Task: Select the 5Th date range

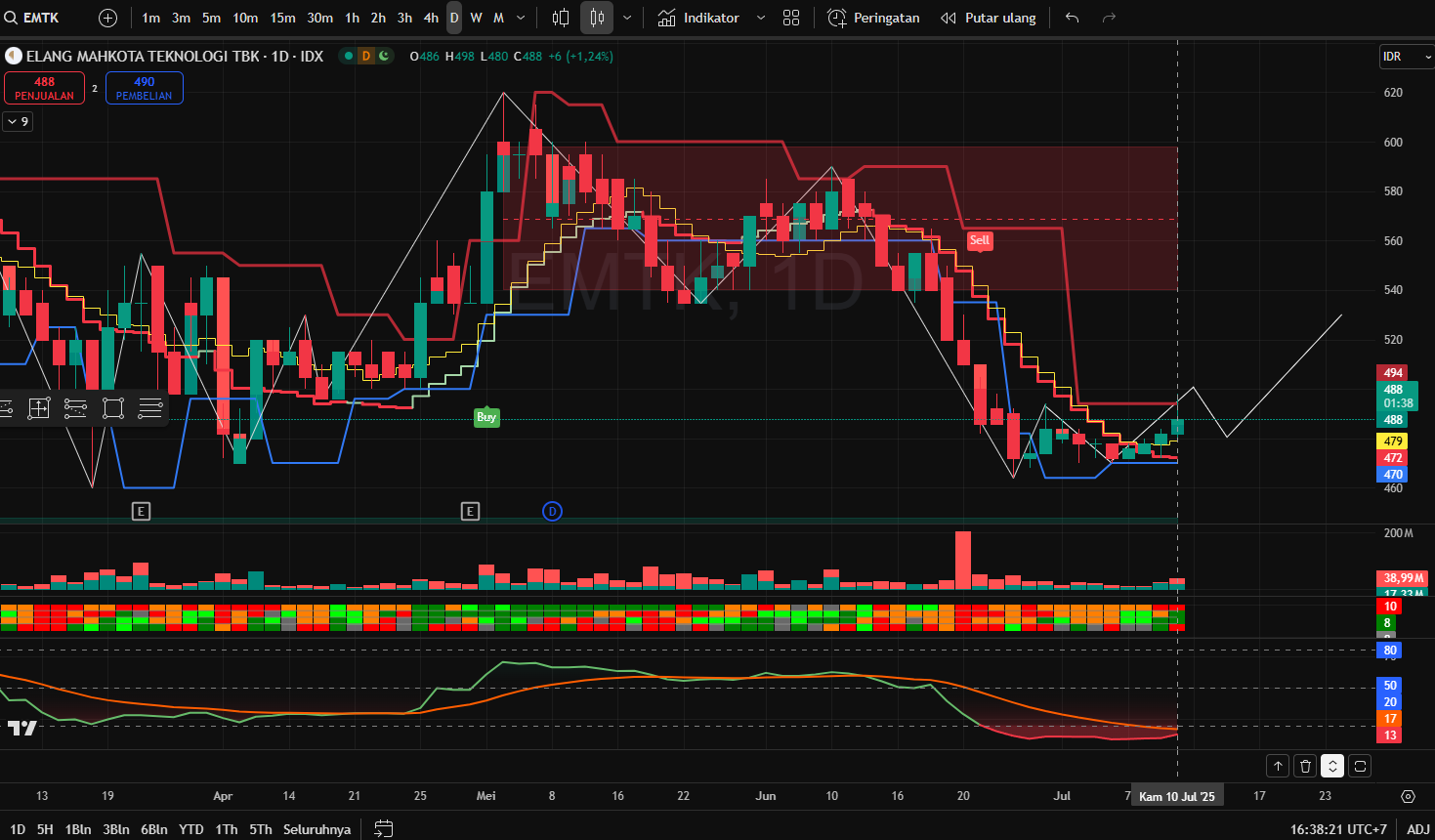Action: click(x=261, y=828)
